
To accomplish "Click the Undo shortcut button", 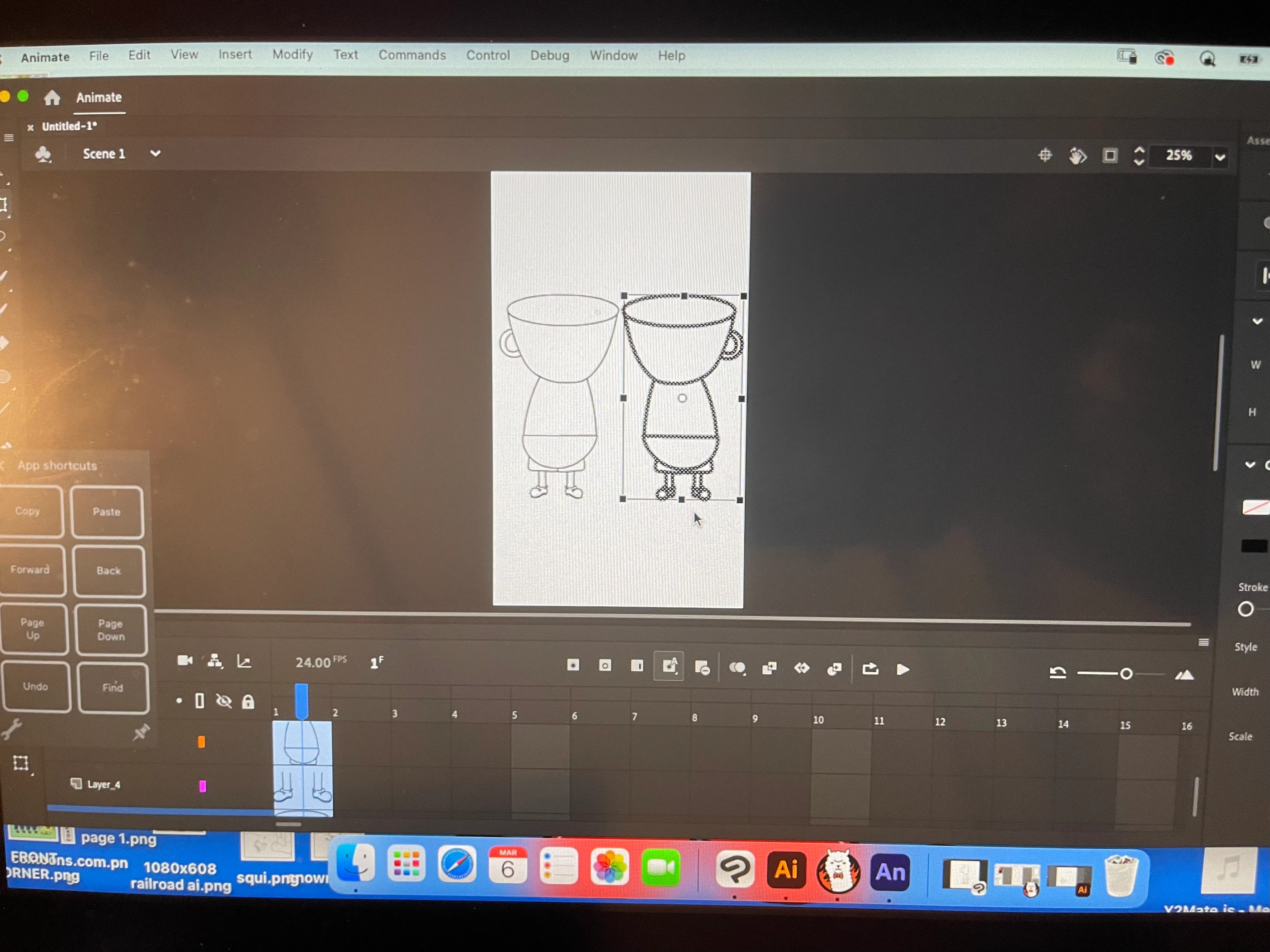I will click(36, 687).
